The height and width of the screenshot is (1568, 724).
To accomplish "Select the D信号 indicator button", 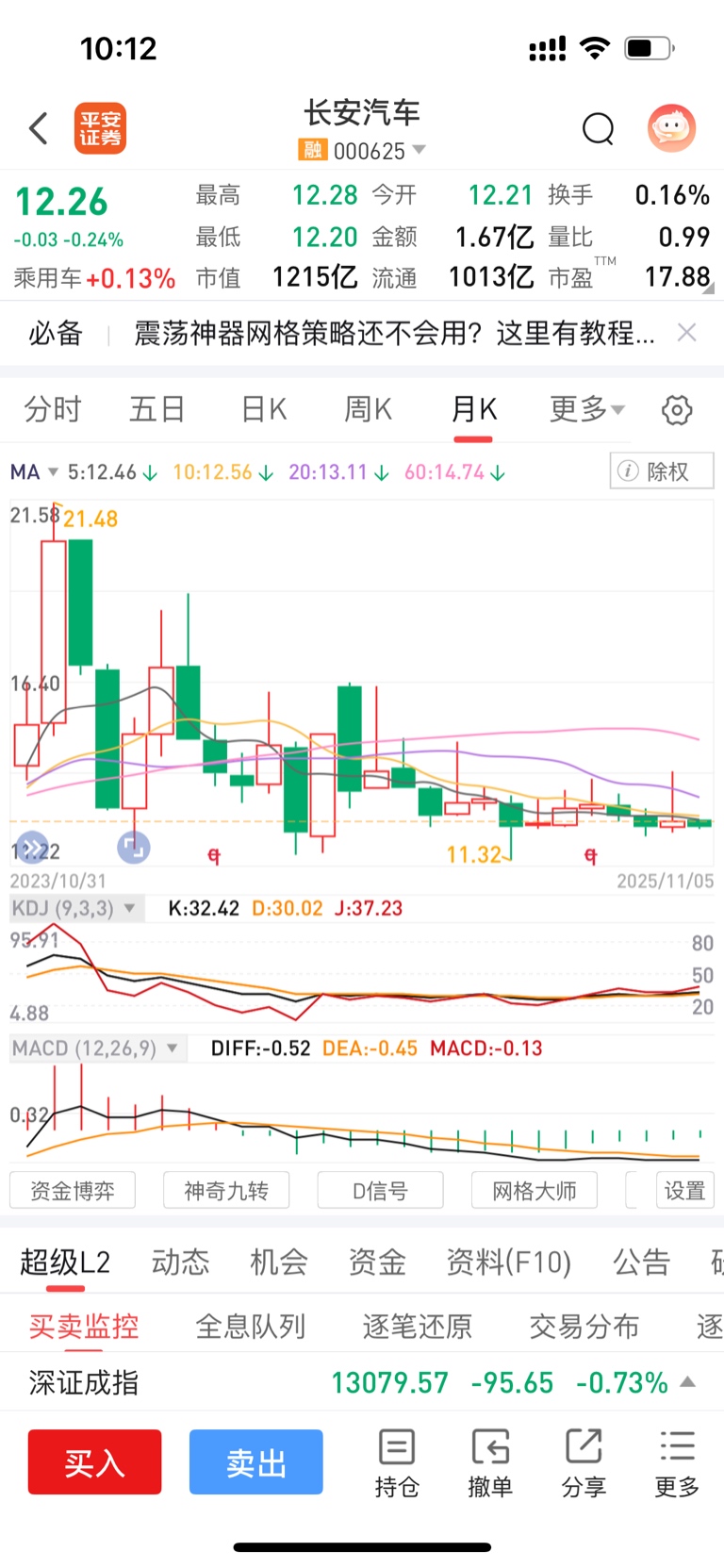I will (x=381, y=1191).
